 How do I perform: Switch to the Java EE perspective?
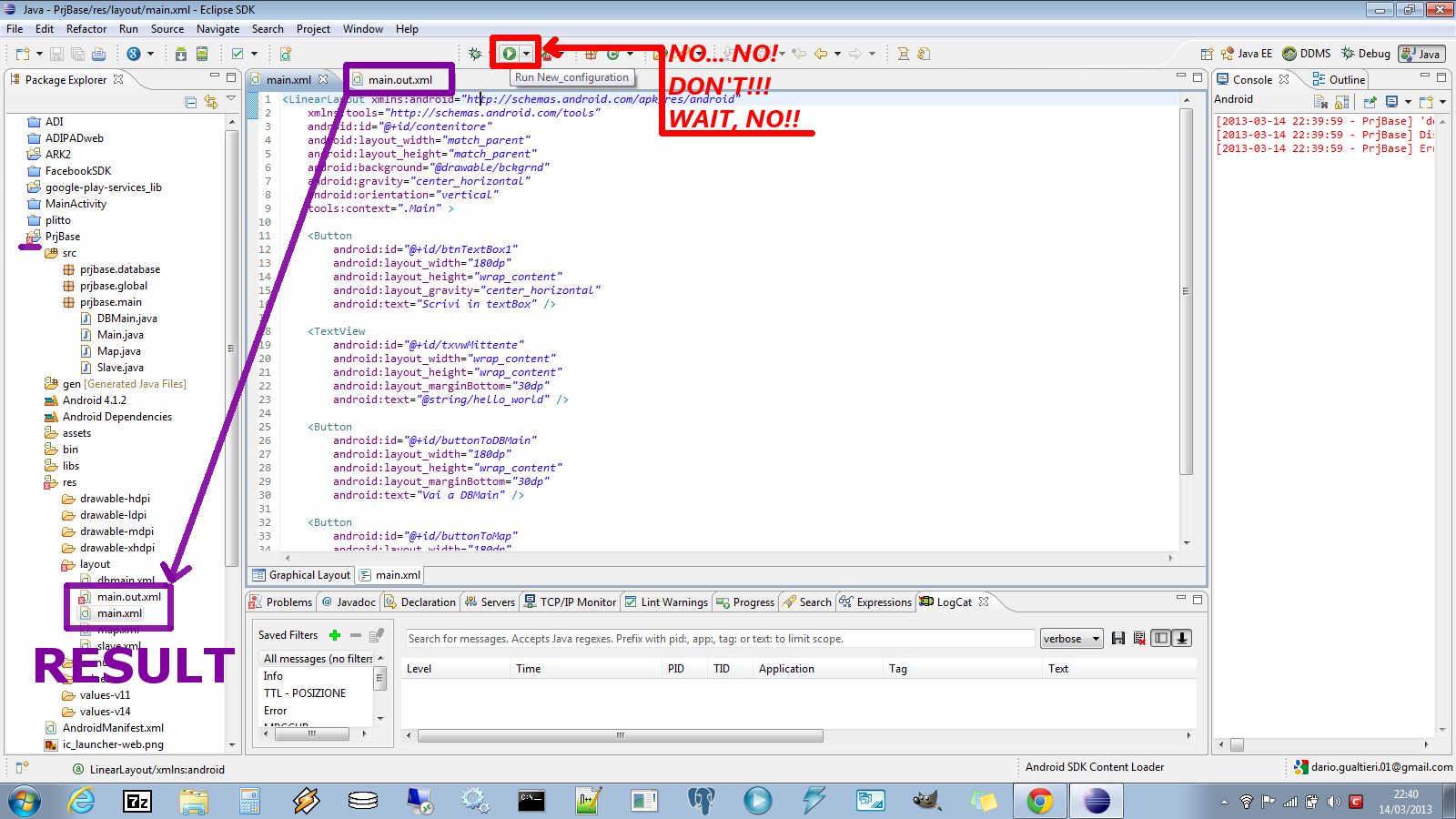pyautogui.click(x=1247, y=54)
